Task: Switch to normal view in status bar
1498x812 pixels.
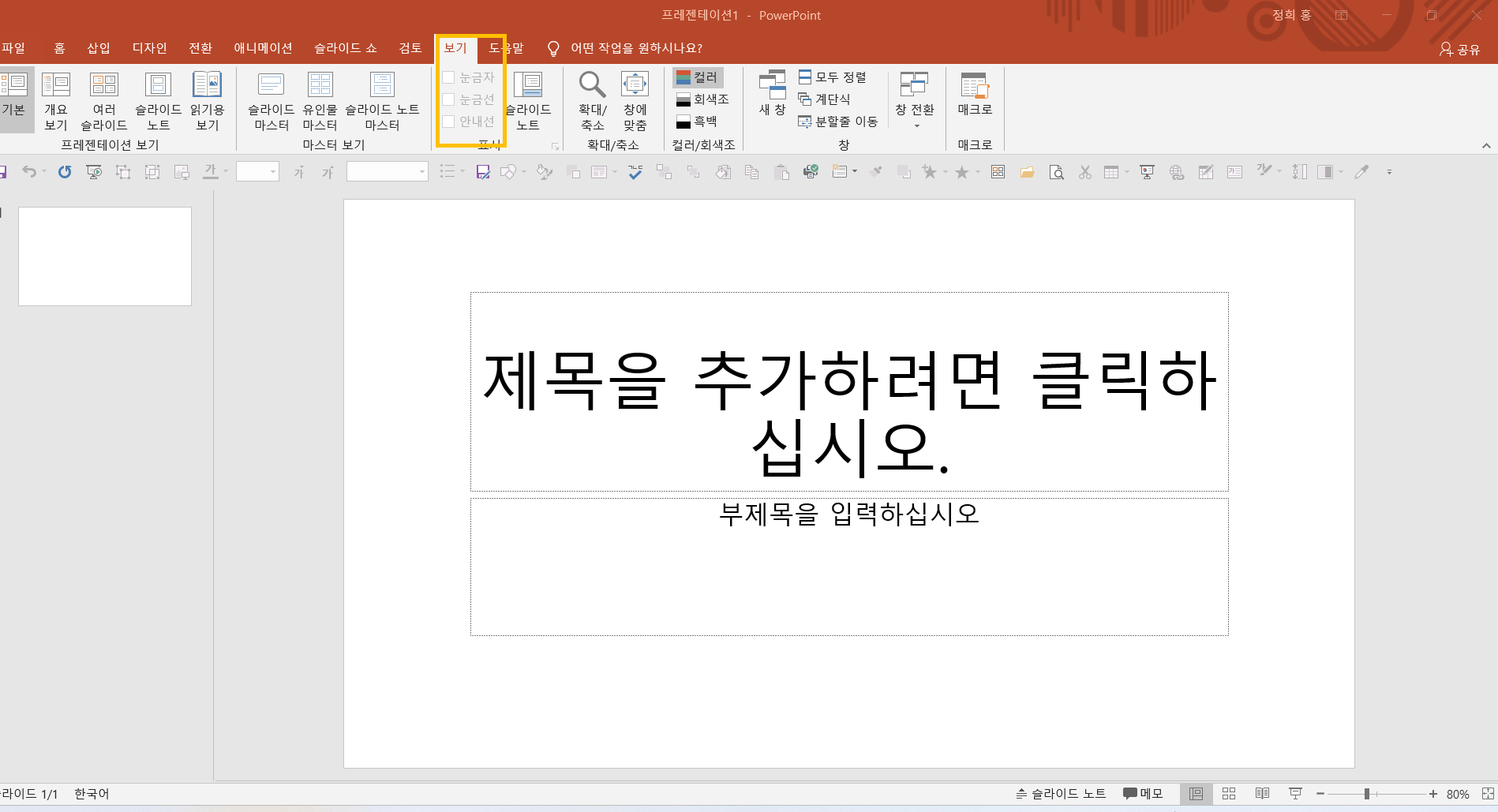Action: click(x=1197, y=794)
